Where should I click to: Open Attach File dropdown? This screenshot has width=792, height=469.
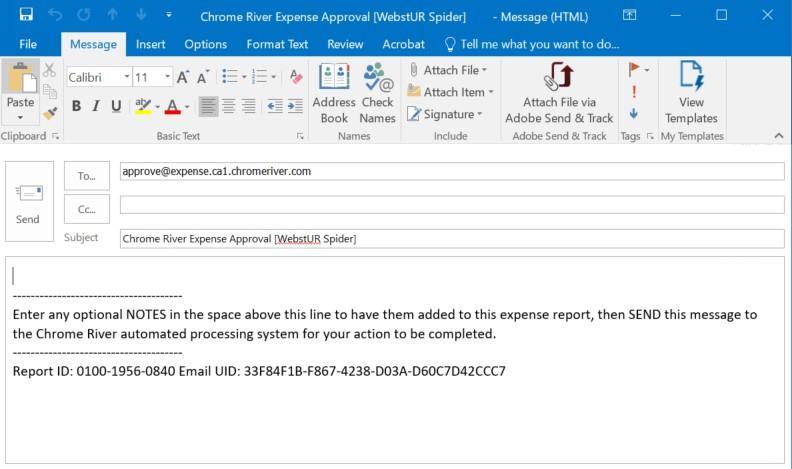point(448,70)
